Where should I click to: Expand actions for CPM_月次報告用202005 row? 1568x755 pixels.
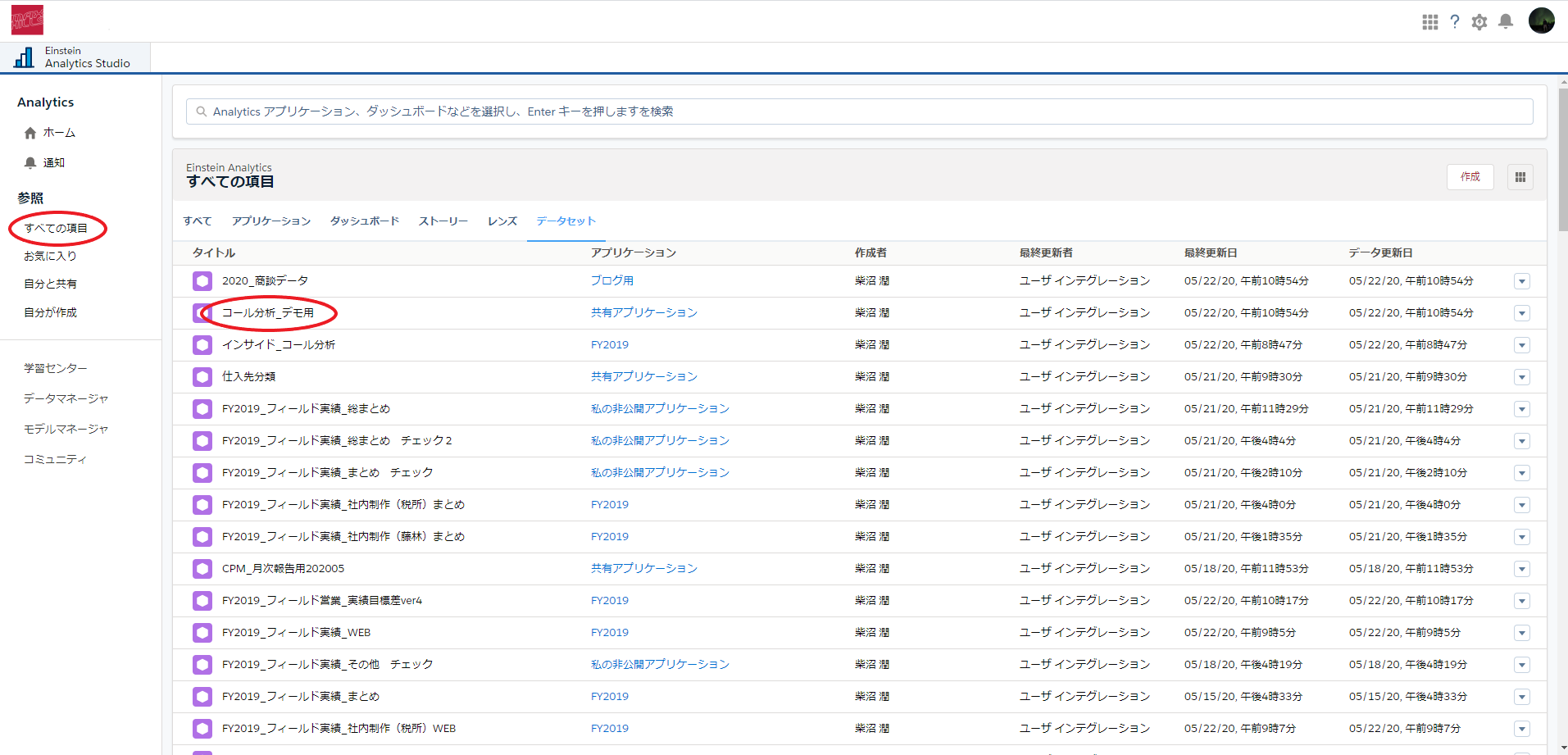(1521, 569)
